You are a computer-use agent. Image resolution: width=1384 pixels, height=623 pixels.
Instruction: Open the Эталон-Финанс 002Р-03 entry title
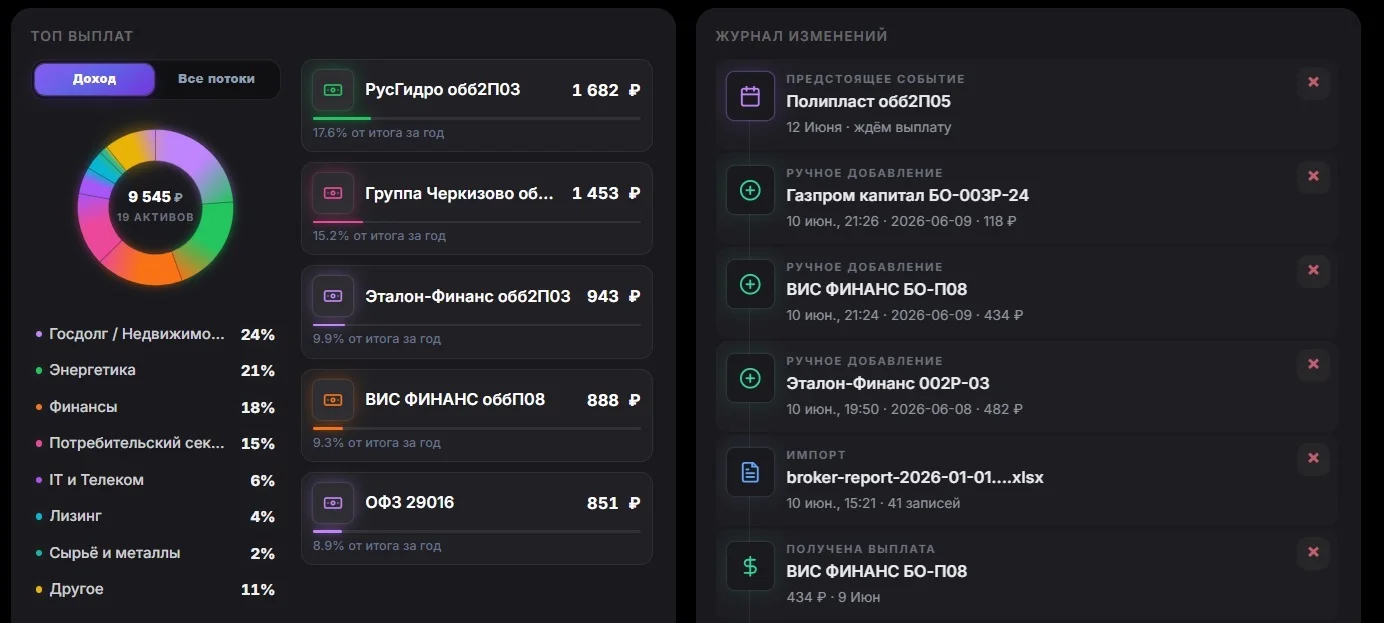888,383
